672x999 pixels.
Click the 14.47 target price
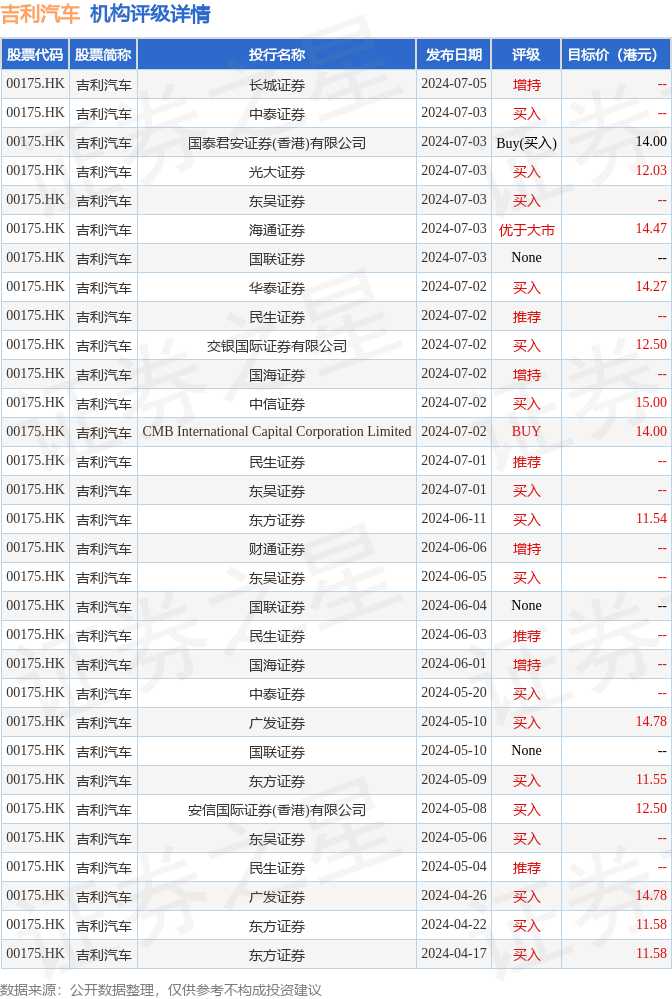coord(651,229)
